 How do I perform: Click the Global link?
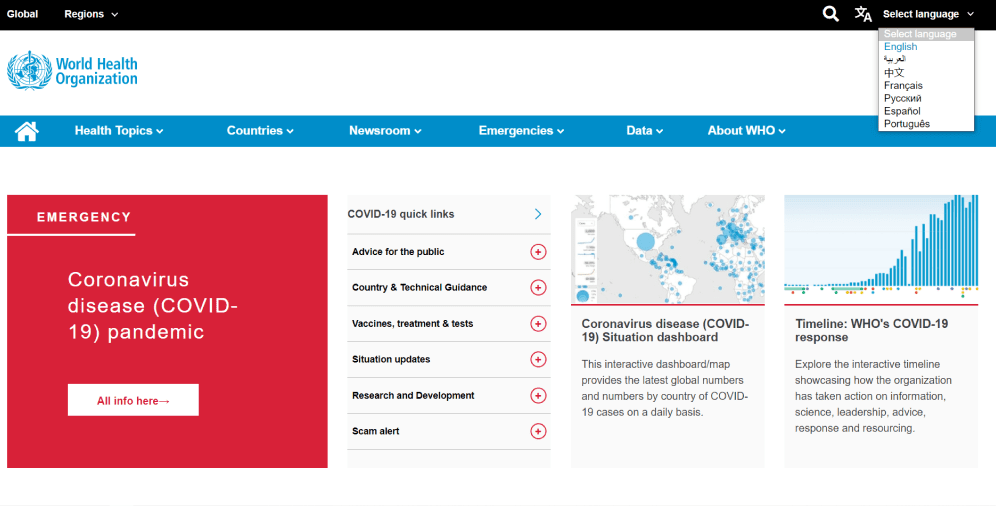[22, 14]
